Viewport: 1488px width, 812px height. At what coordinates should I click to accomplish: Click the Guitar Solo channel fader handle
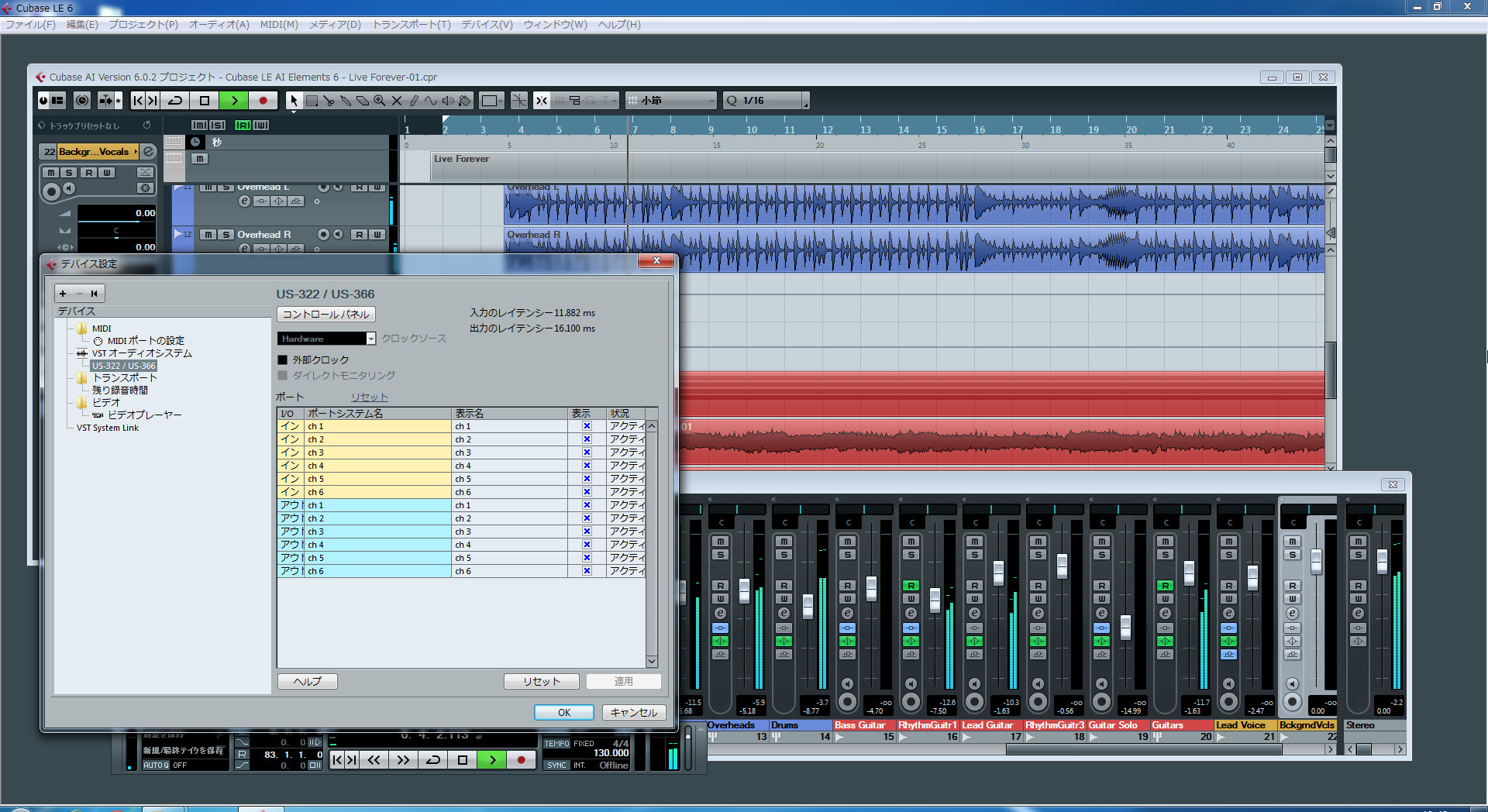point(1125,627)
